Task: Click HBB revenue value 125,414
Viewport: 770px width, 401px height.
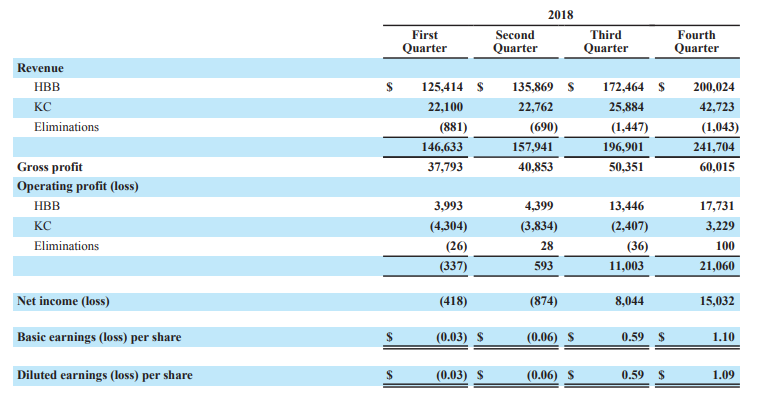Action: click(442, 87)
